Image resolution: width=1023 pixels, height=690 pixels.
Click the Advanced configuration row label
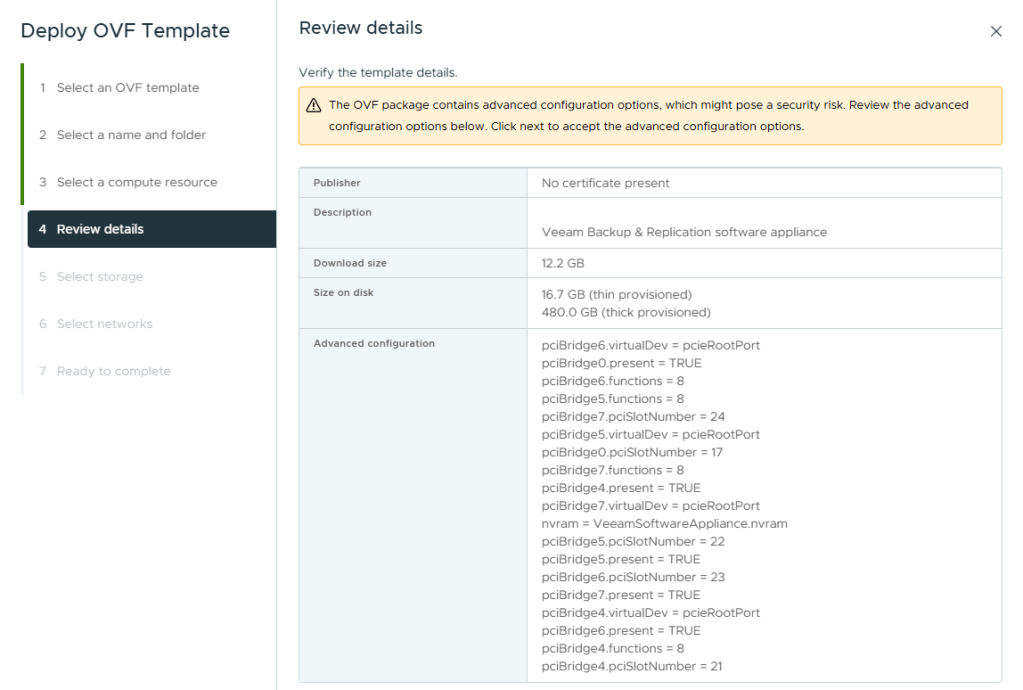(374, 343)
